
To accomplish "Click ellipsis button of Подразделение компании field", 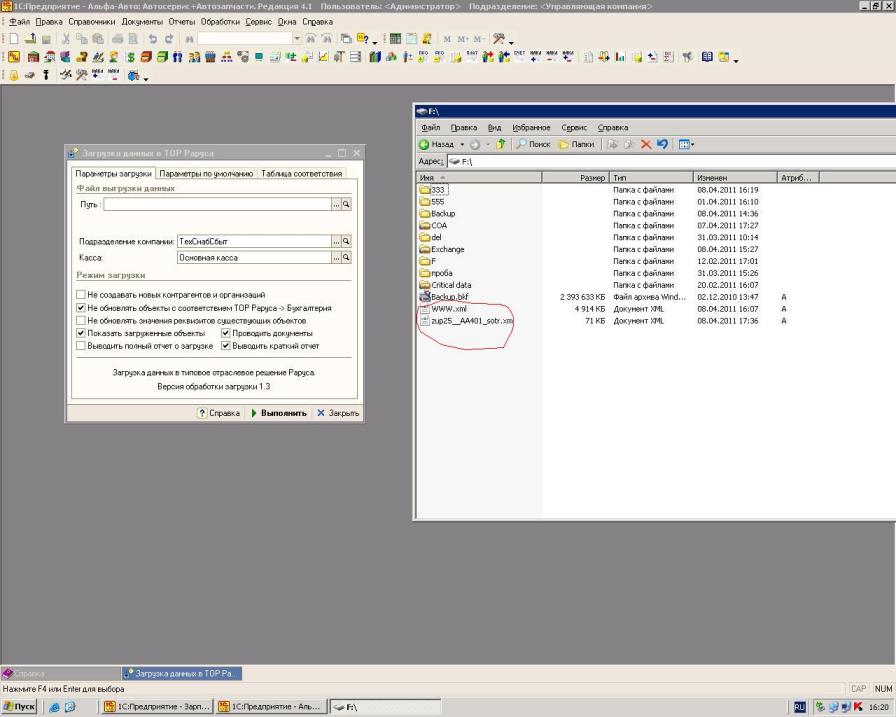I will pyautogui.click(x=336, y=242).
